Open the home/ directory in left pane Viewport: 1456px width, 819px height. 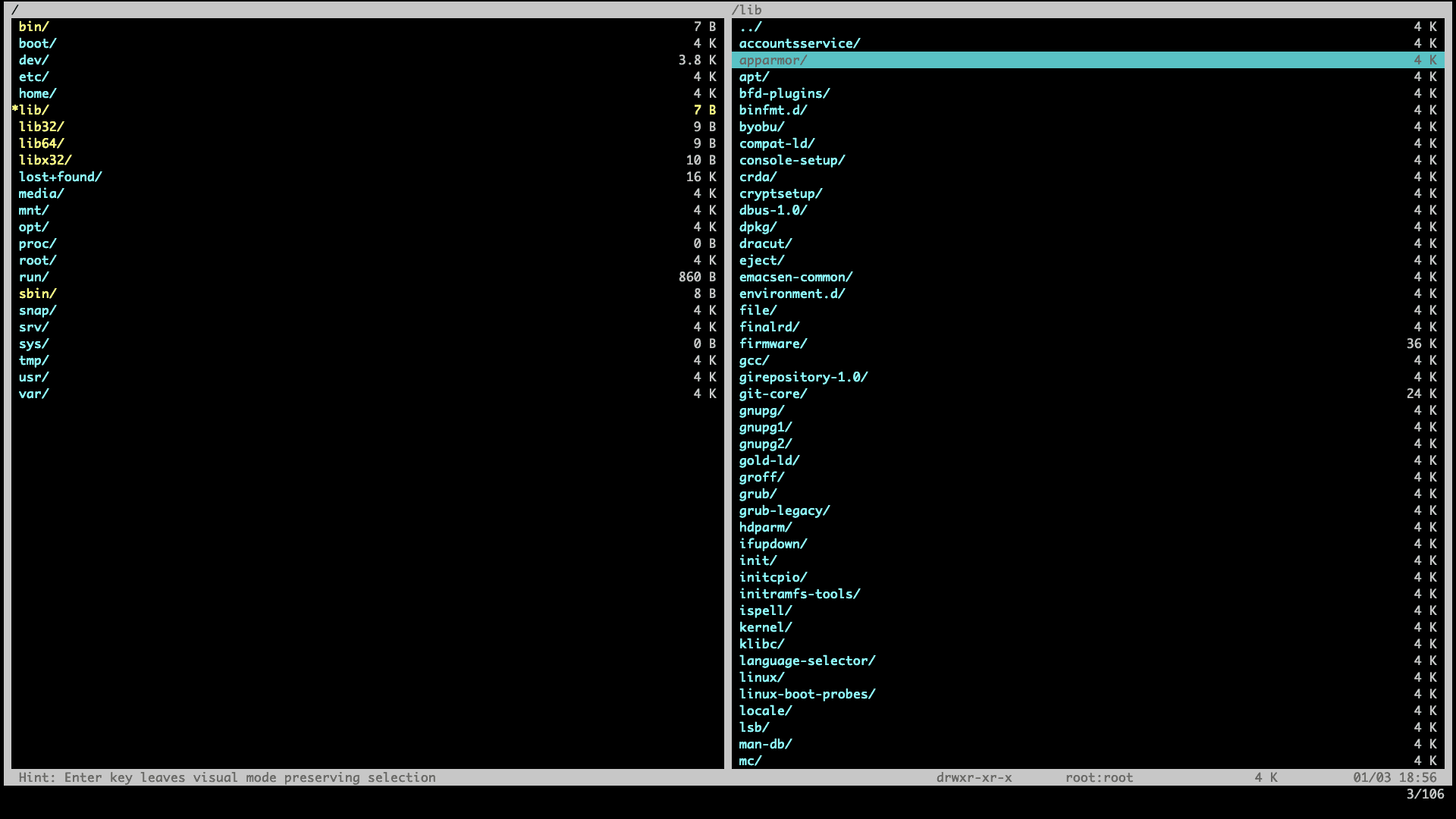click(x=37, y=93)
